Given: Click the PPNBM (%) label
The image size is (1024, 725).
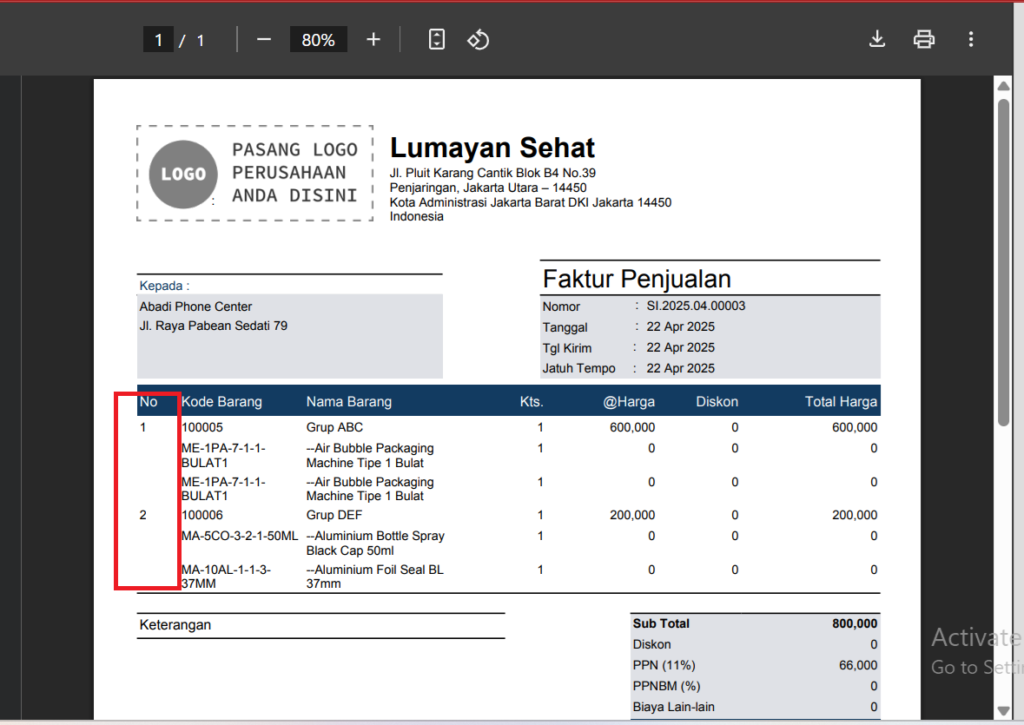Looking at the screenshot, I should point(666,686).
